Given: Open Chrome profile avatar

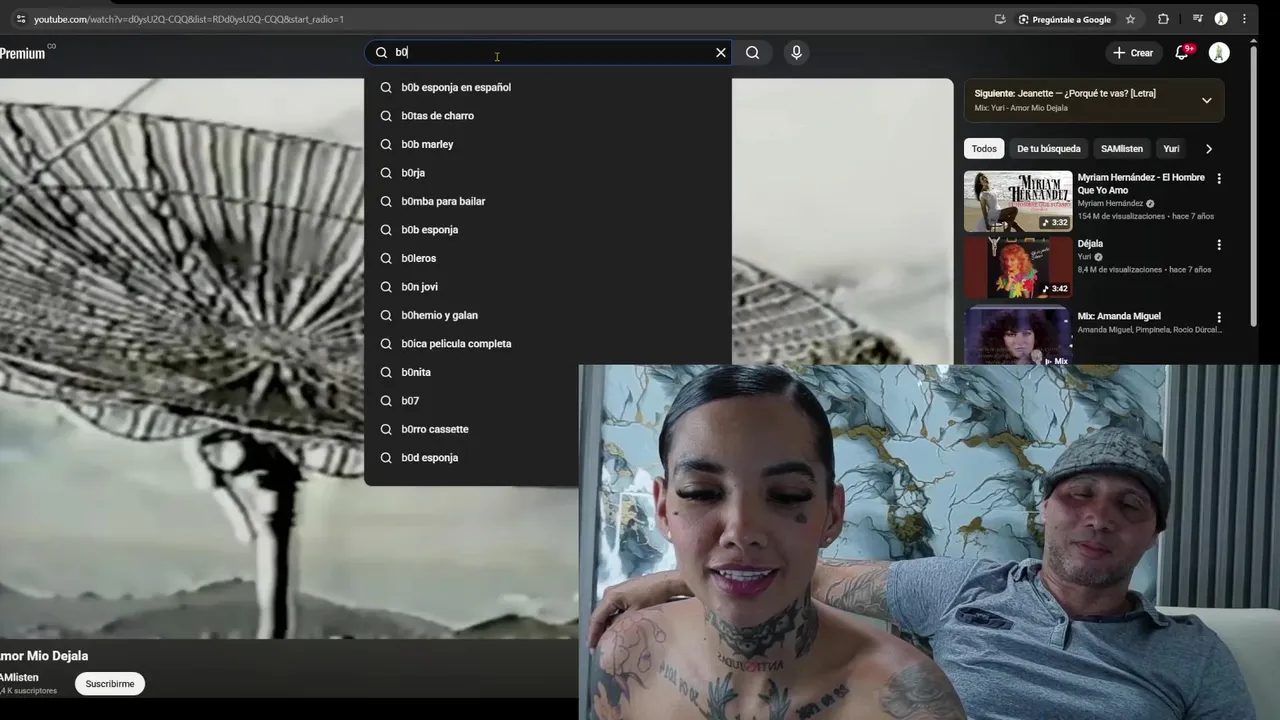Looking at the screenshot, I should click(x=1221, y=19).
